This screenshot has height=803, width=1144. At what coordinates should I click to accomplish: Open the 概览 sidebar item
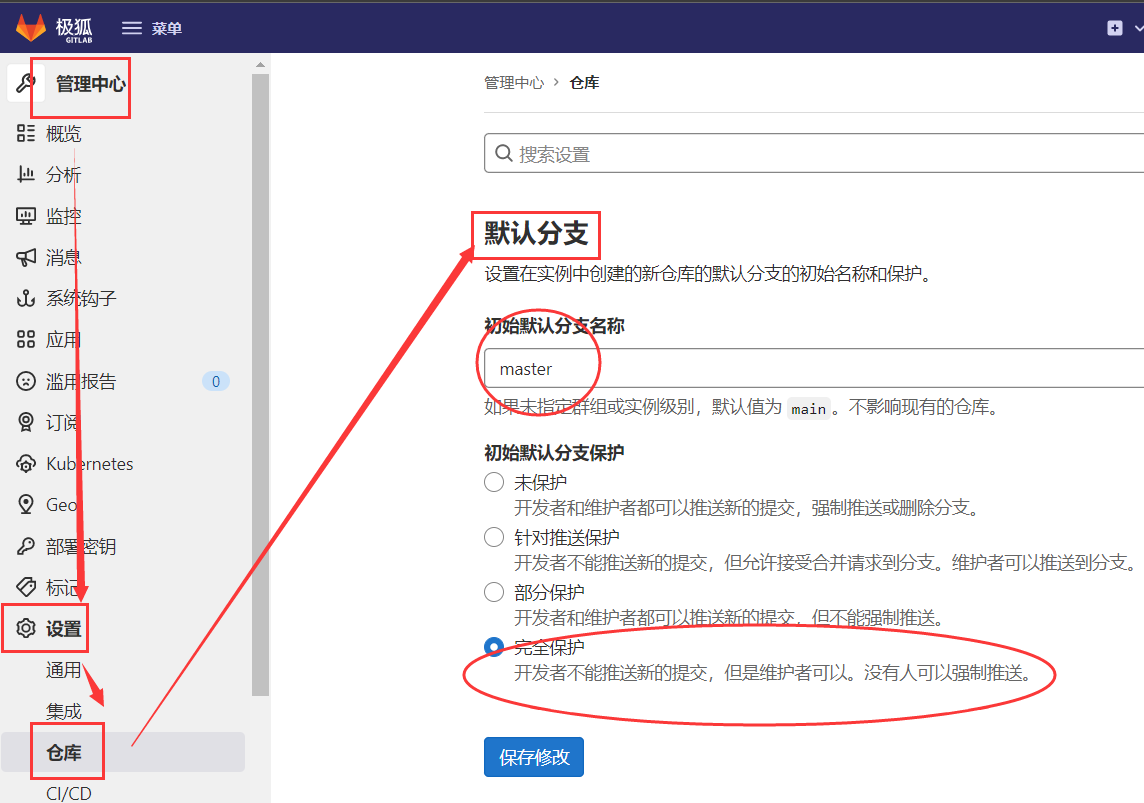tap(63, 133)
